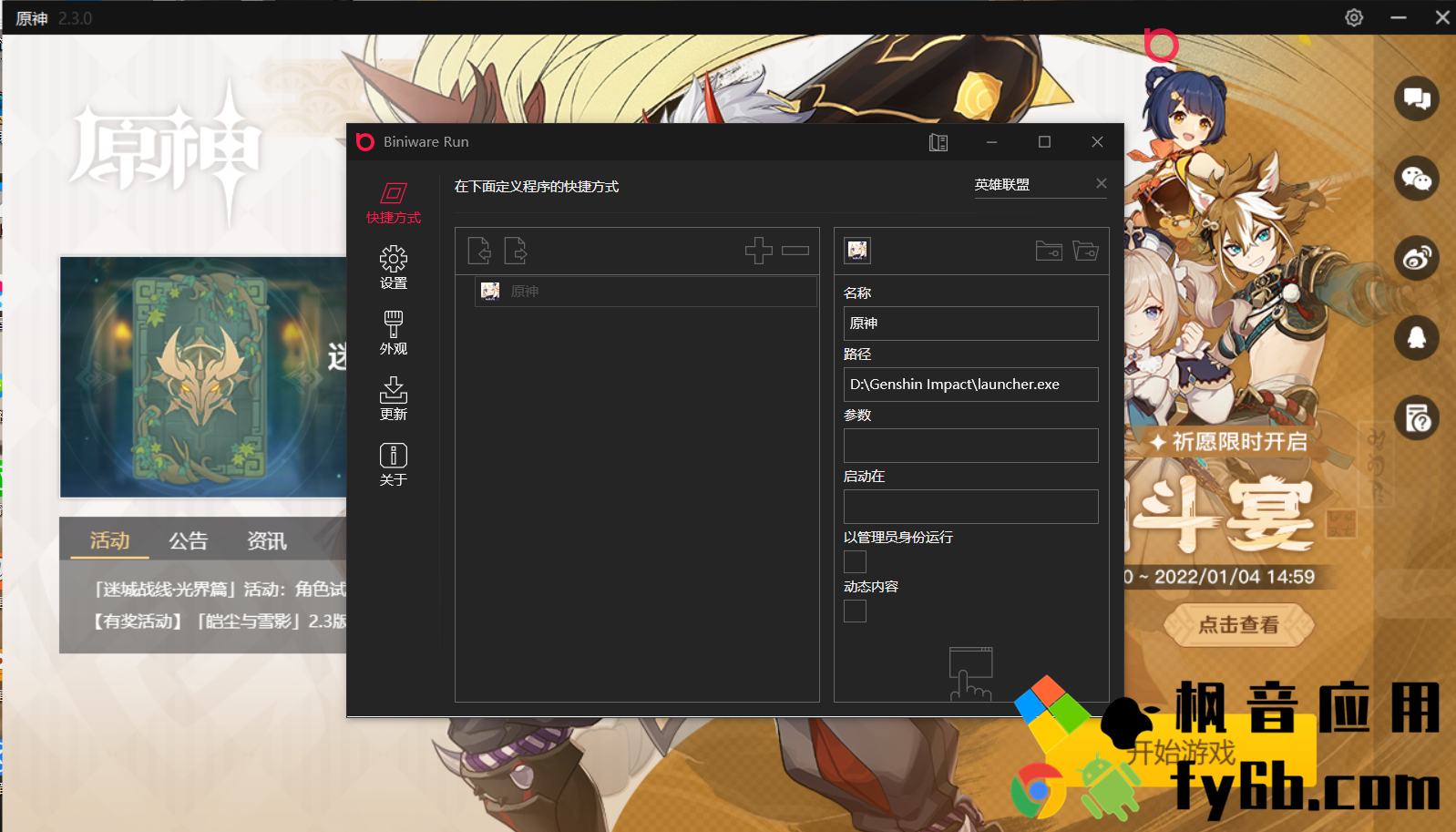Viewport: 1456px width, 832px height.
Task: Toggle 动态内容 checkbox
Action: (855, 611)
